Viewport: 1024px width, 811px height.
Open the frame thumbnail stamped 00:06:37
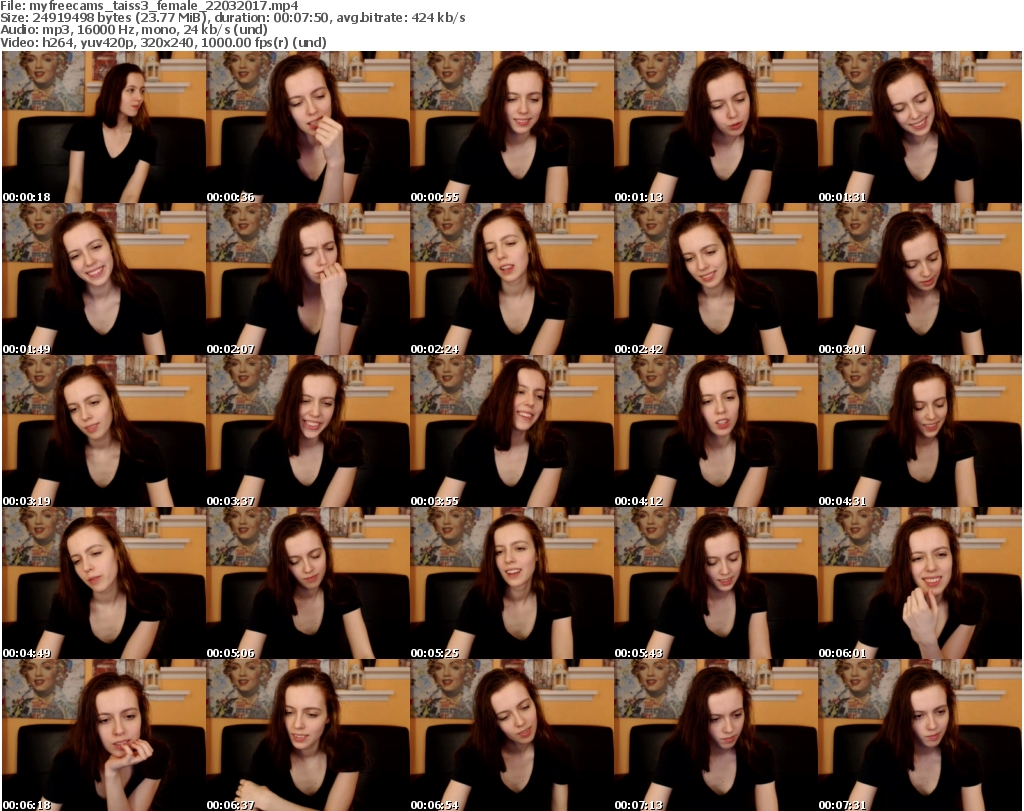pyautogui.click(x=308, y=735)
